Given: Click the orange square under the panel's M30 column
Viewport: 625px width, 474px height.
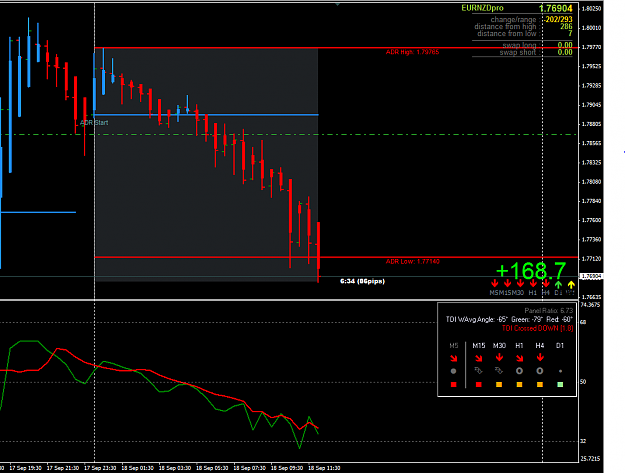Looking at the screenshot, I should pos(499,385).
